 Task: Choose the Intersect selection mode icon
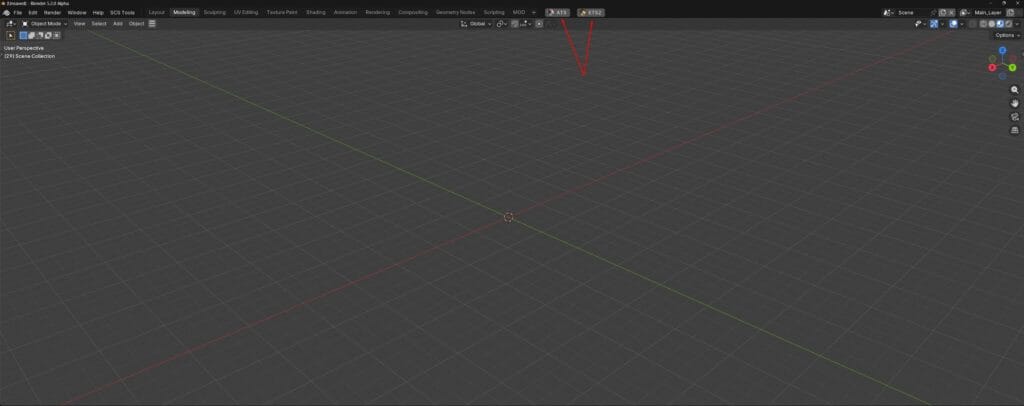[57, 35]
